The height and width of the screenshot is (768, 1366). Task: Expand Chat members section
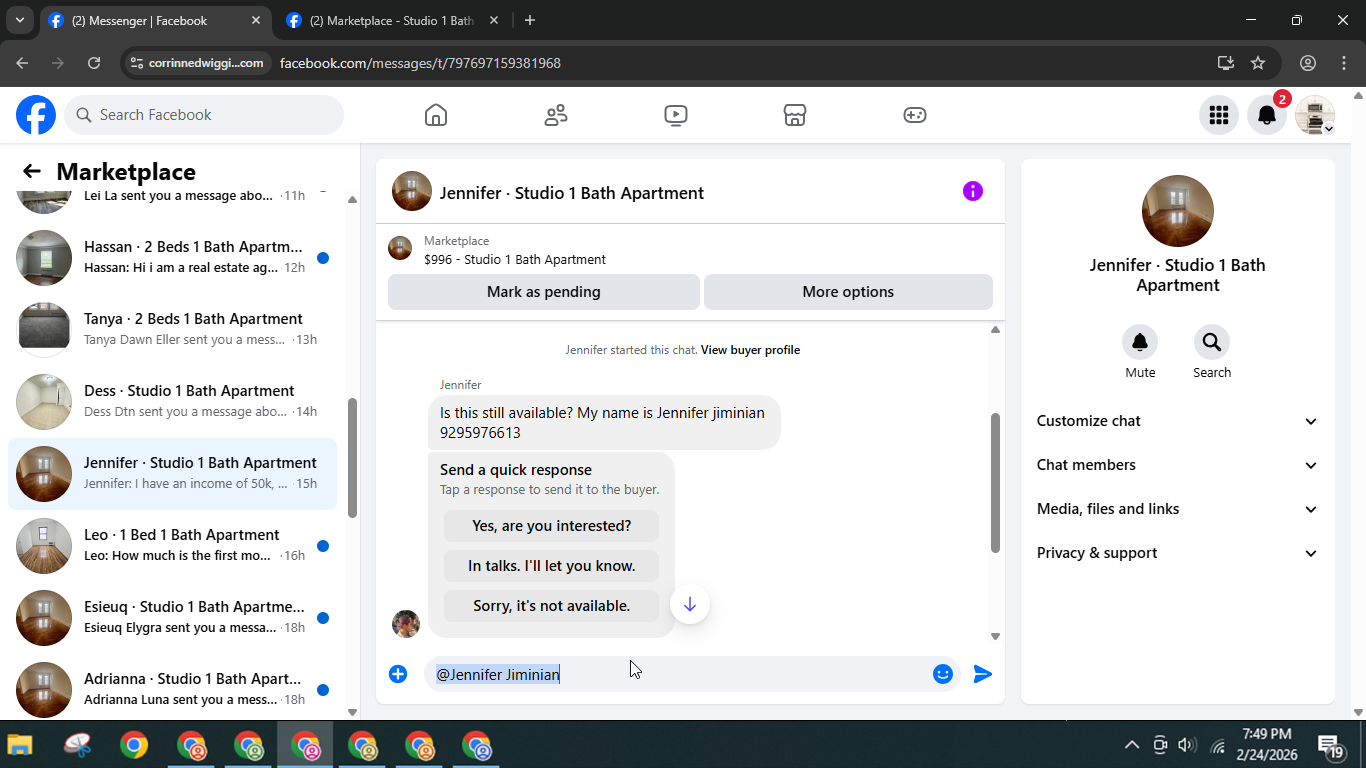(1178, 465)
